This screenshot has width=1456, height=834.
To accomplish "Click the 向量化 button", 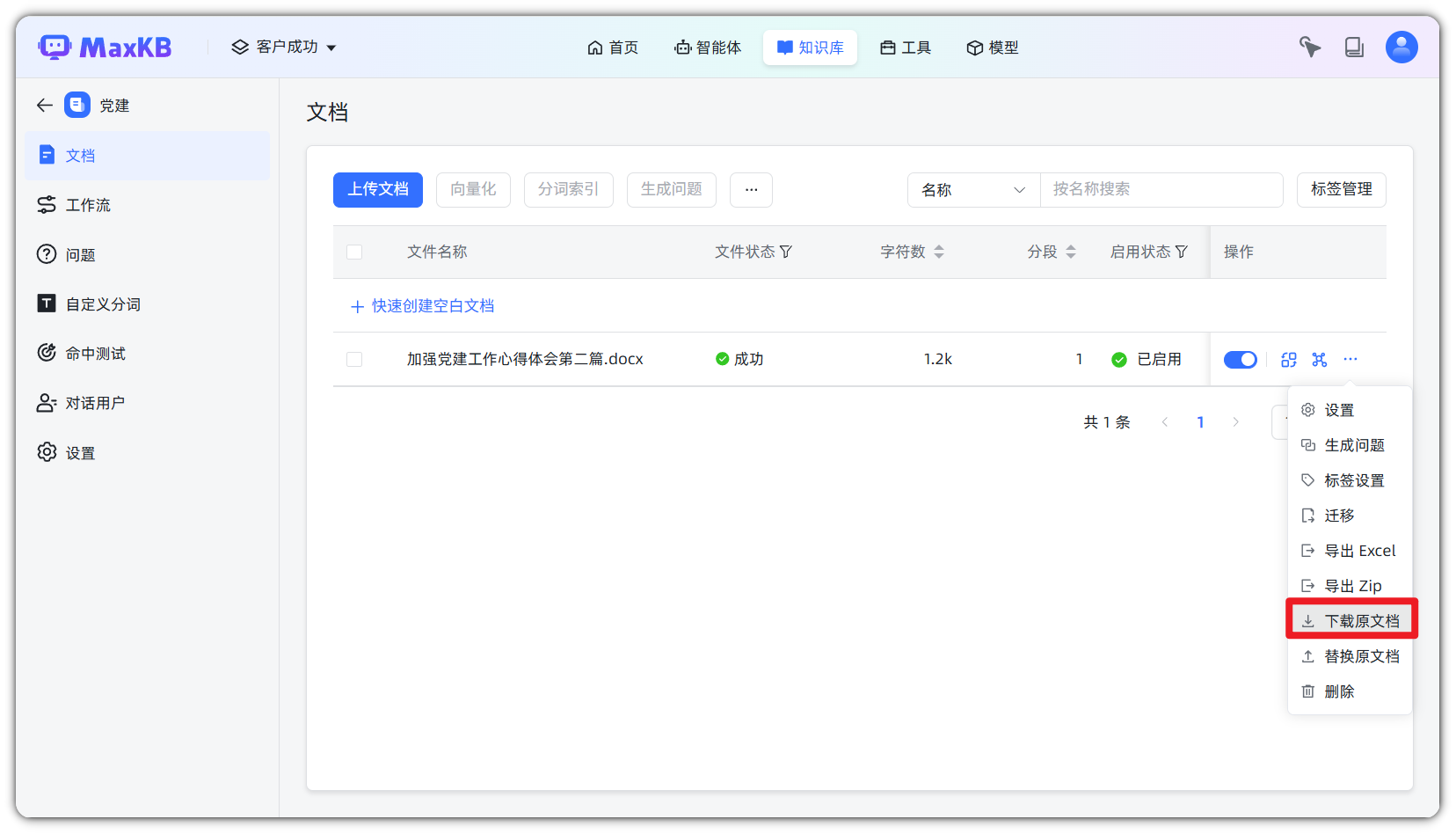I will coord(473,190).
